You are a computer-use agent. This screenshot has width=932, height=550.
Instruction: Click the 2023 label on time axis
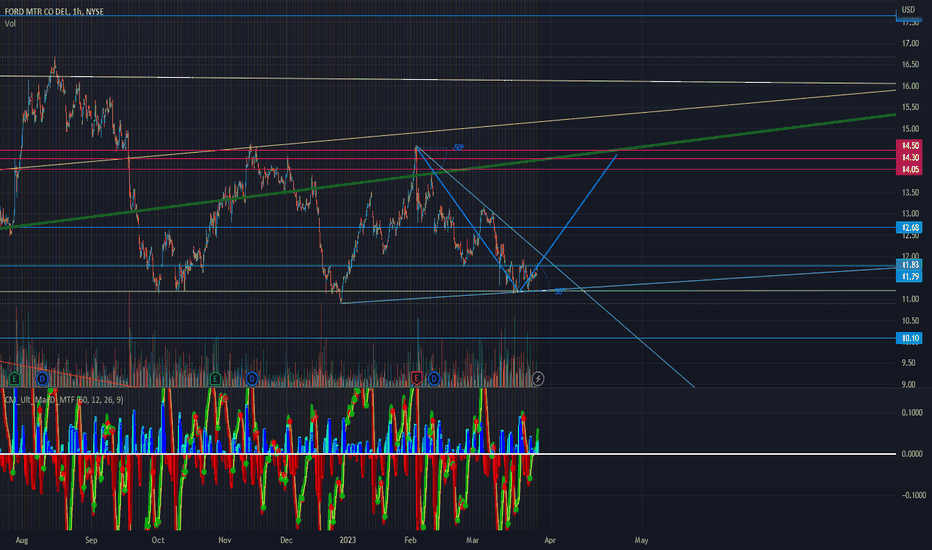pyautogui.click(x=347, y=540)
